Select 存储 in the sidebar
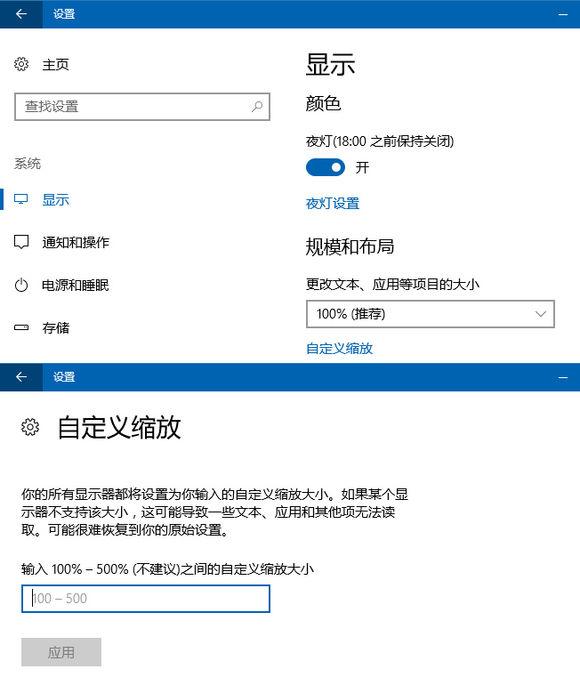 click(56, 328)
